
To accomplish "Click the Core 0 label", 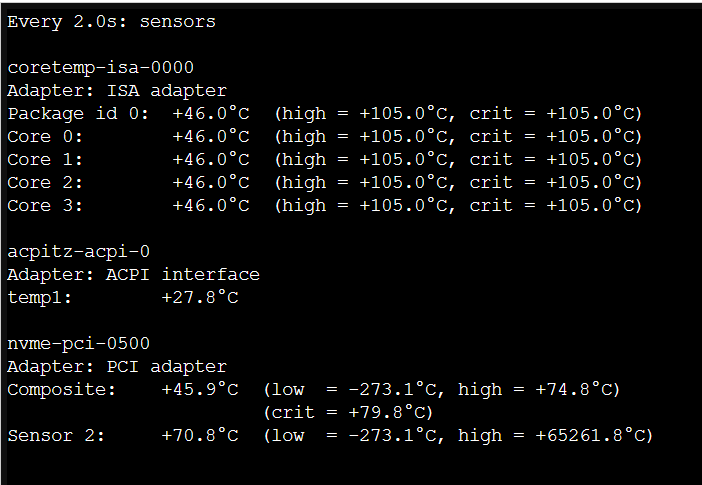I will click(45, 136).
